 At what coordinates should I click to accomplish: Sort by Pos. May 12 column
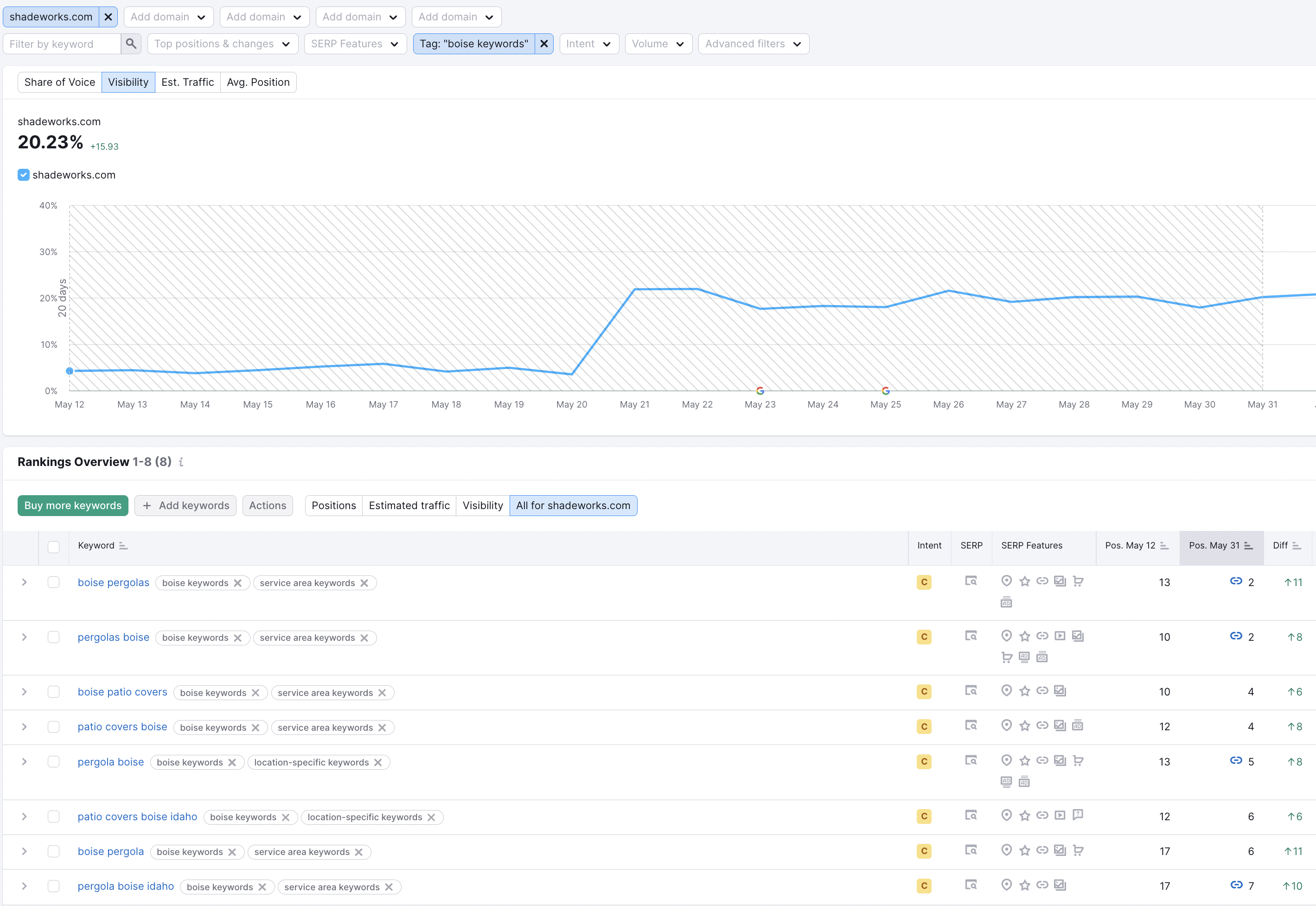pyautogui.click(x=1164, y=546)
